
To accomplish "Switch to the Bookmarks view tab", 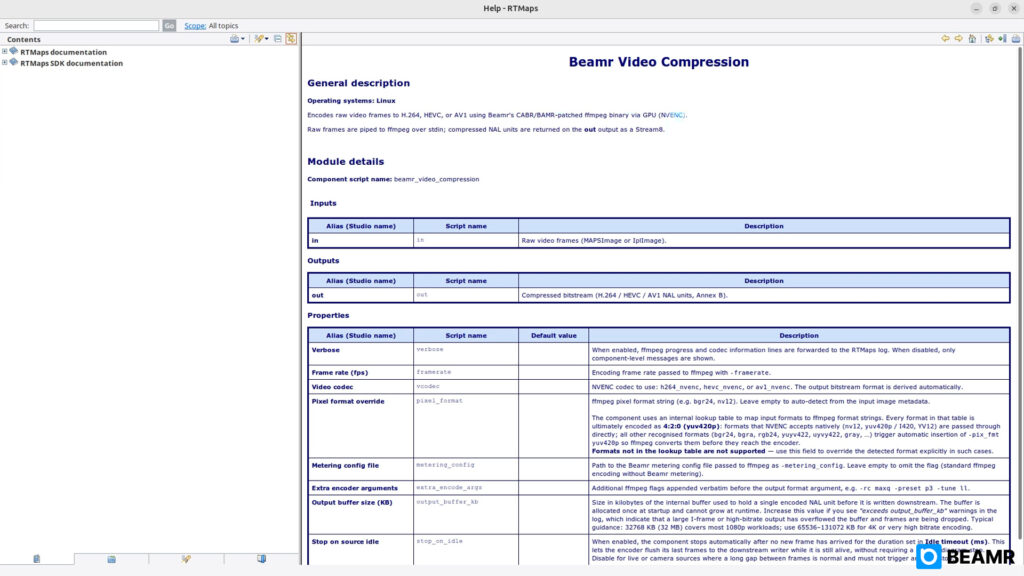I will pyautogui.click(x=261, y=559).
